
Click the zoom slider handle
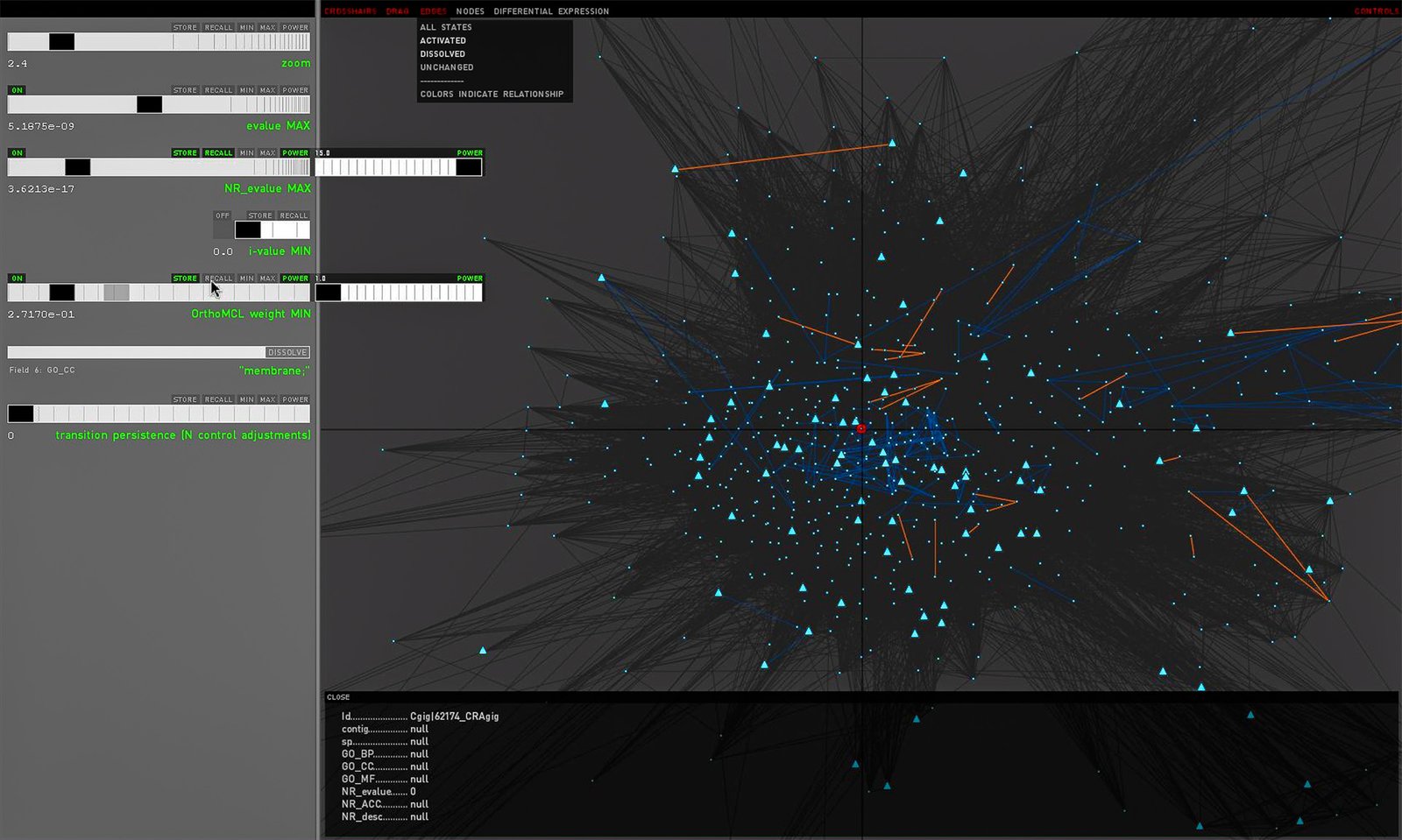pos(61,41)
